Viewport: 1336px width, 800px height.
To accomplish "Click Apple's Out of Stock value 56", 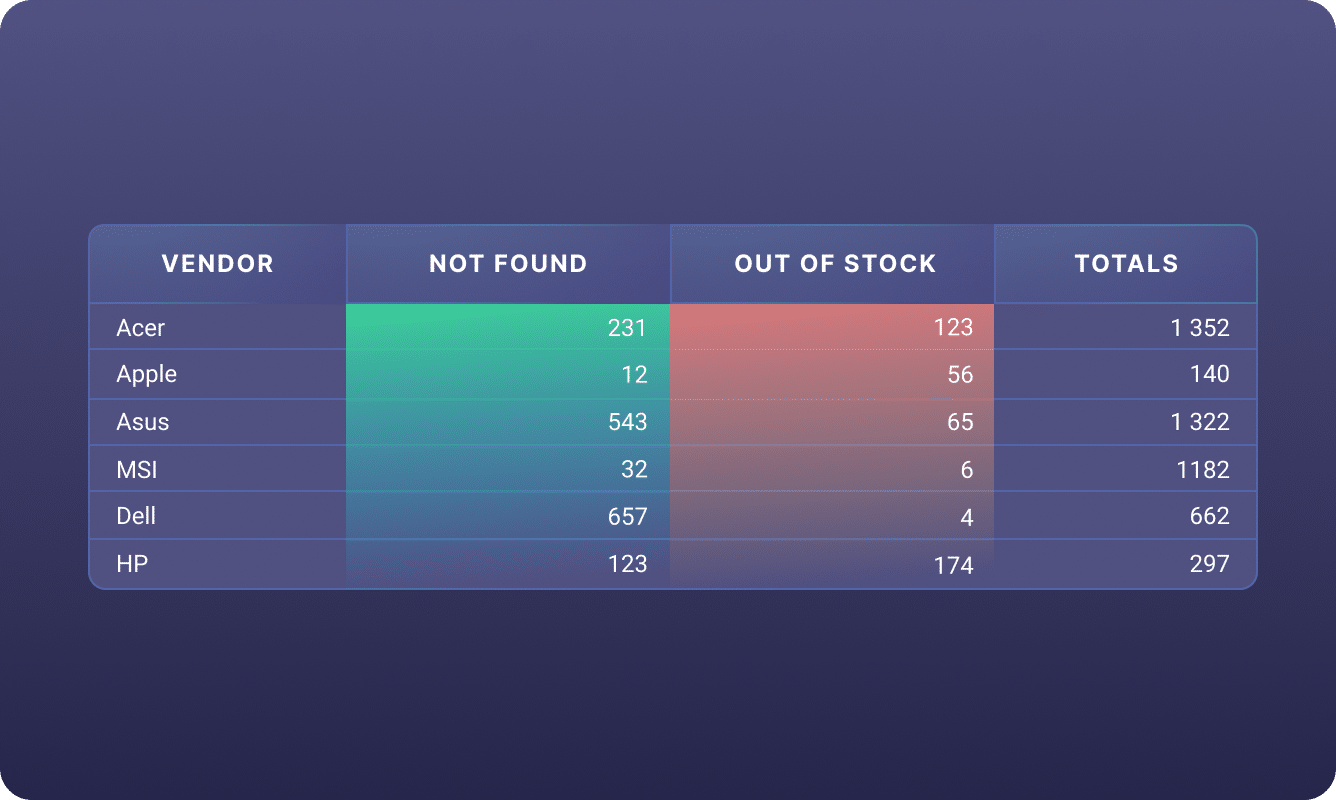I will click(x=960, y=375).
